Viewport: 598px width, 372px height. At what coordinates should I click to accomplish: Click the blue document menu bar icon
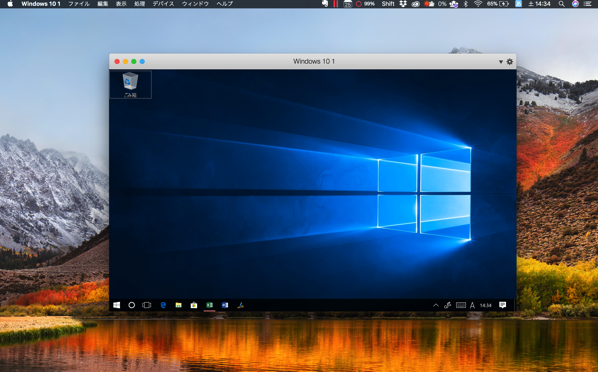(x=518, y=4)
